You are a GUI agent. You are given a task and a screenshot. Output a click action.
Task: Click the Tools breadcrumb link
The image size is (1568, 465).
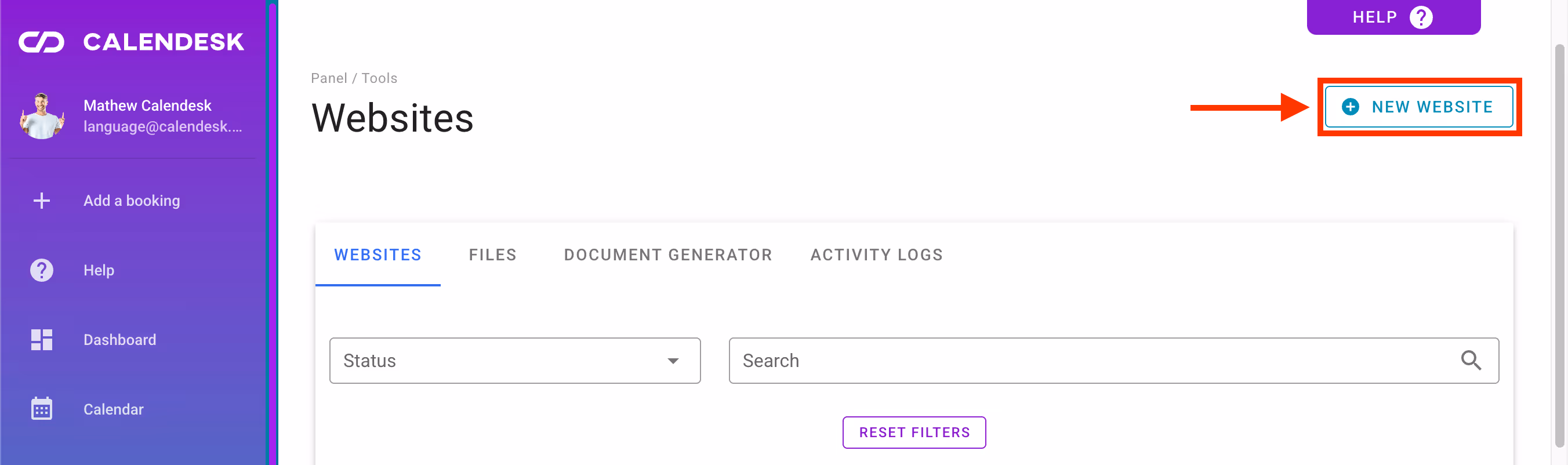point(379,78)
